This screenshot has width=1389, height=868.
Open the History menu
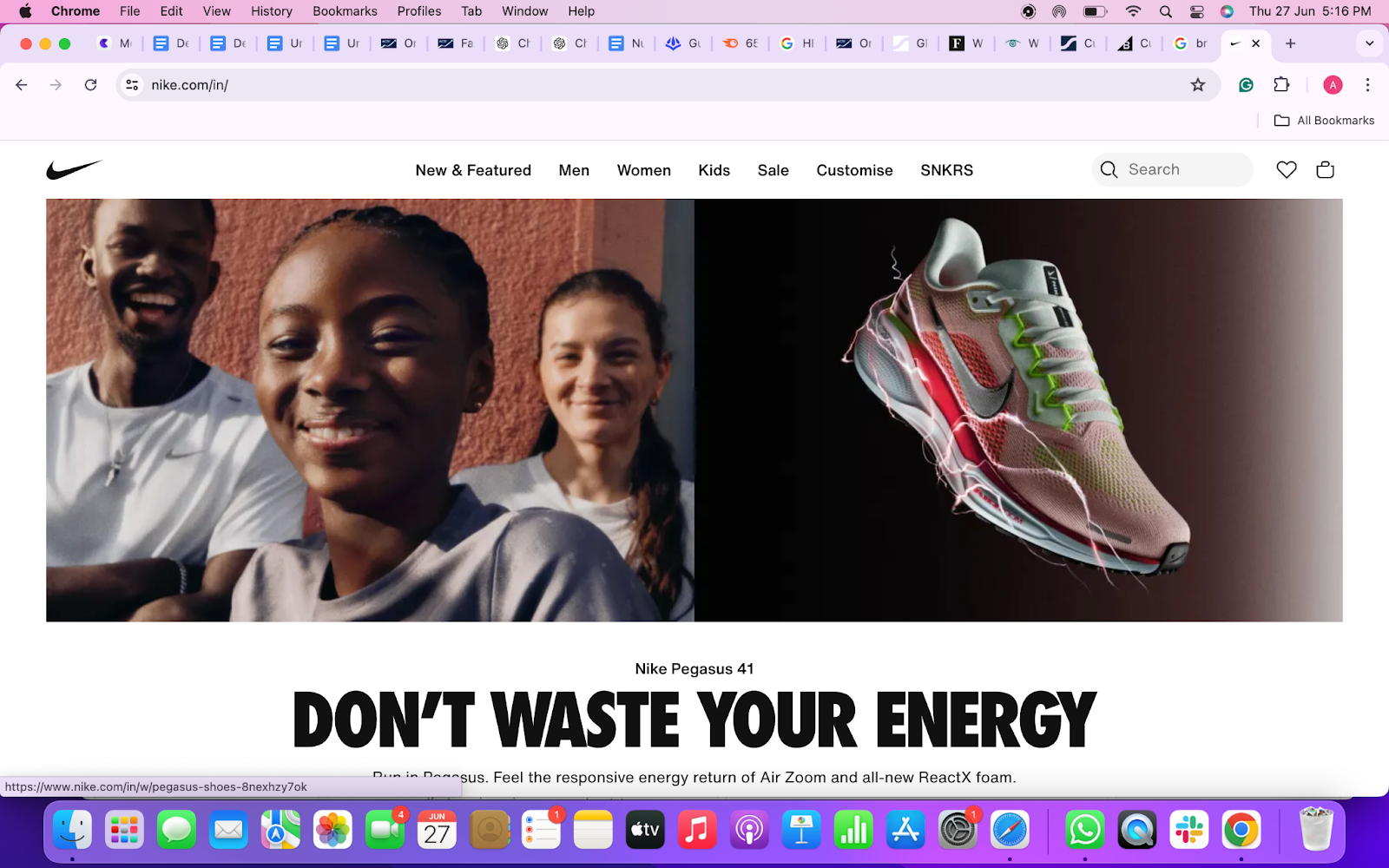(272, 11)
